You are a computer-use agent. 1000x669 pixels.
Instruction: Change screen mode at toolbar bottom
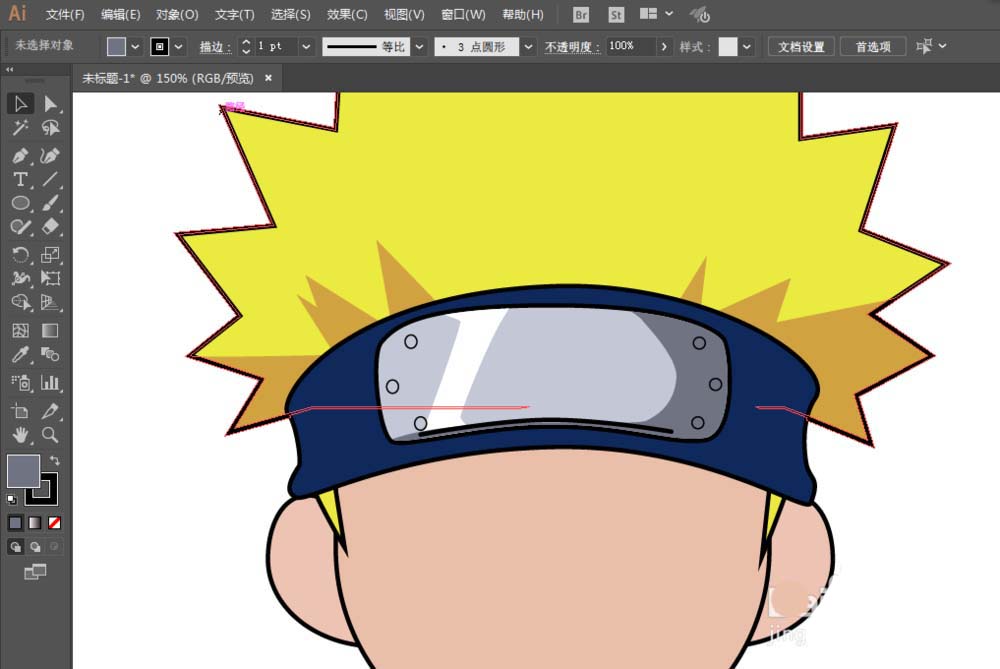(x=35, y=572)
